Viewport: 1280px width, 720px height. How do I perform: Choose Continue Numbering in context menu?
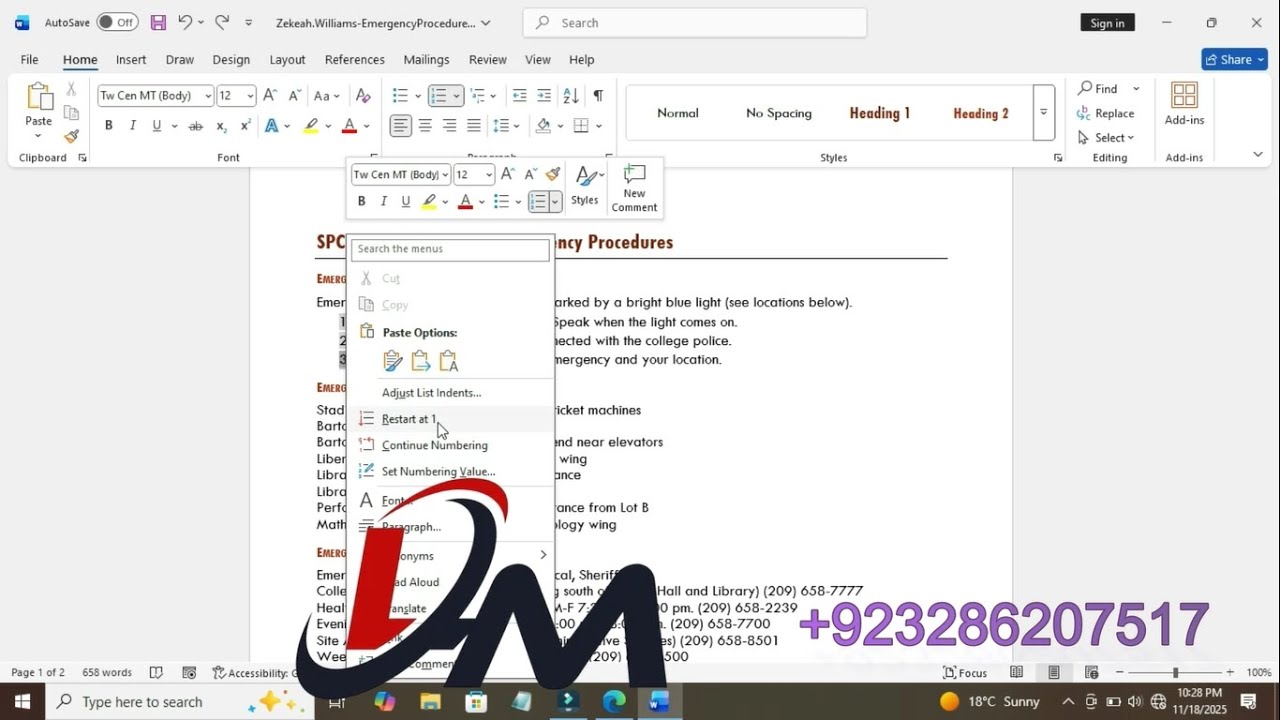(x=450, y=445)
